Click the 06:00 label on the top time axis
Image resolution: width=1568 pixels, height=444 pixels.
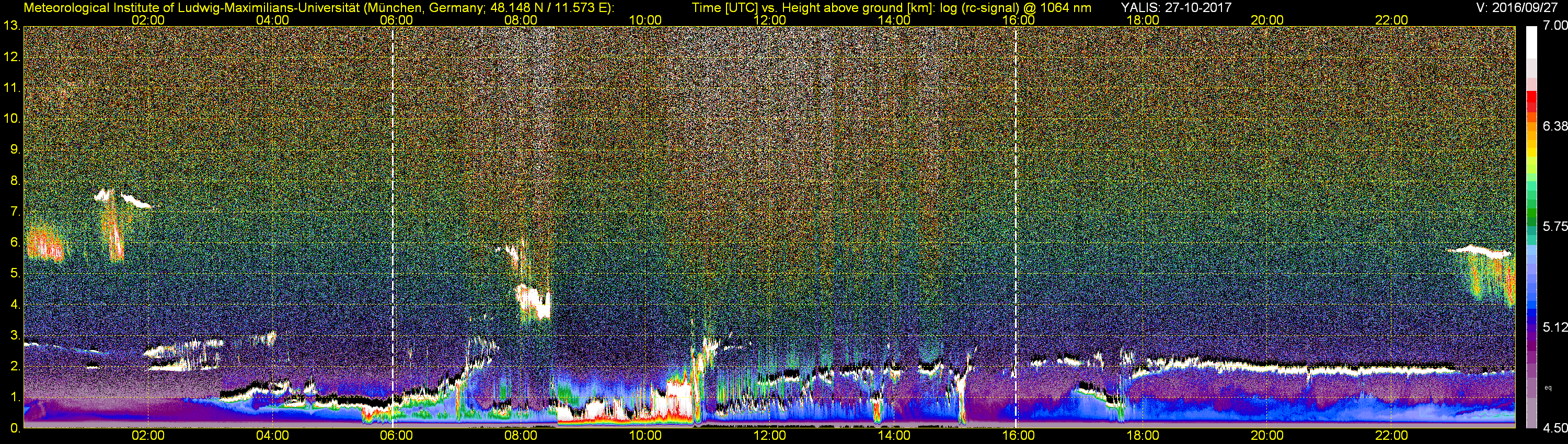pos(396,20)
